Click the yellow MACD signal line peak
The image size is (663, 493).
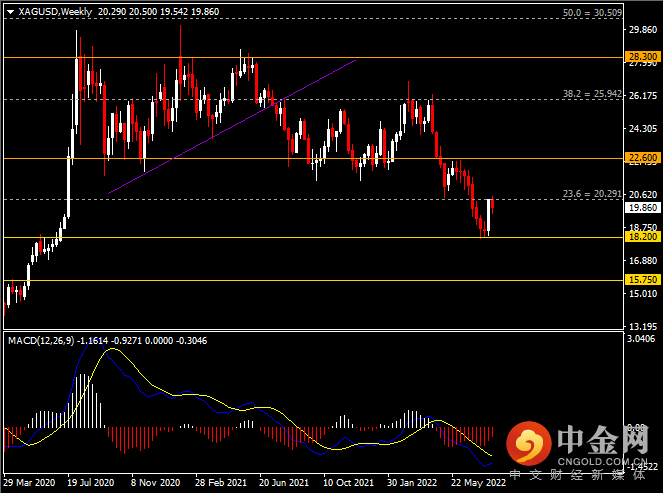(112, 349)
